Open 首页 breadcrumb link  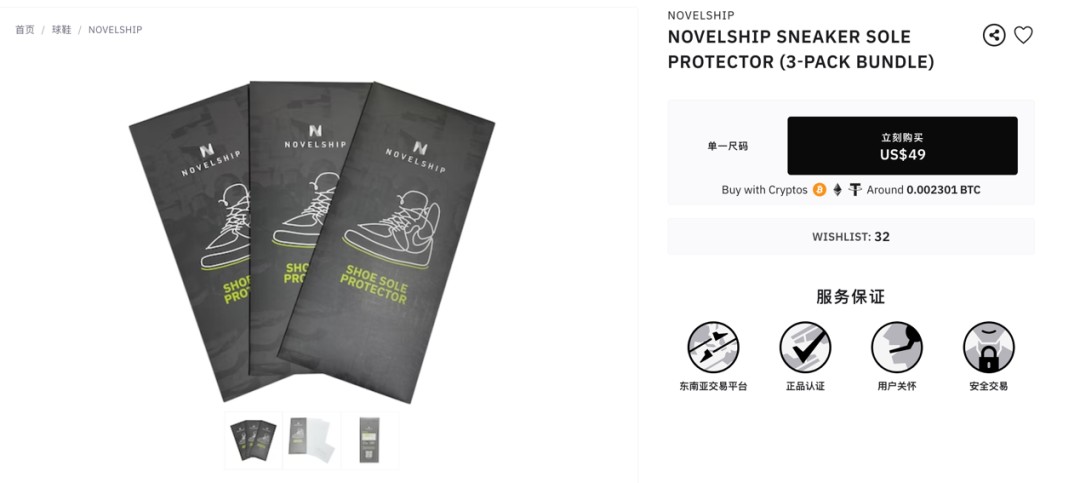(x=25, y=30)
